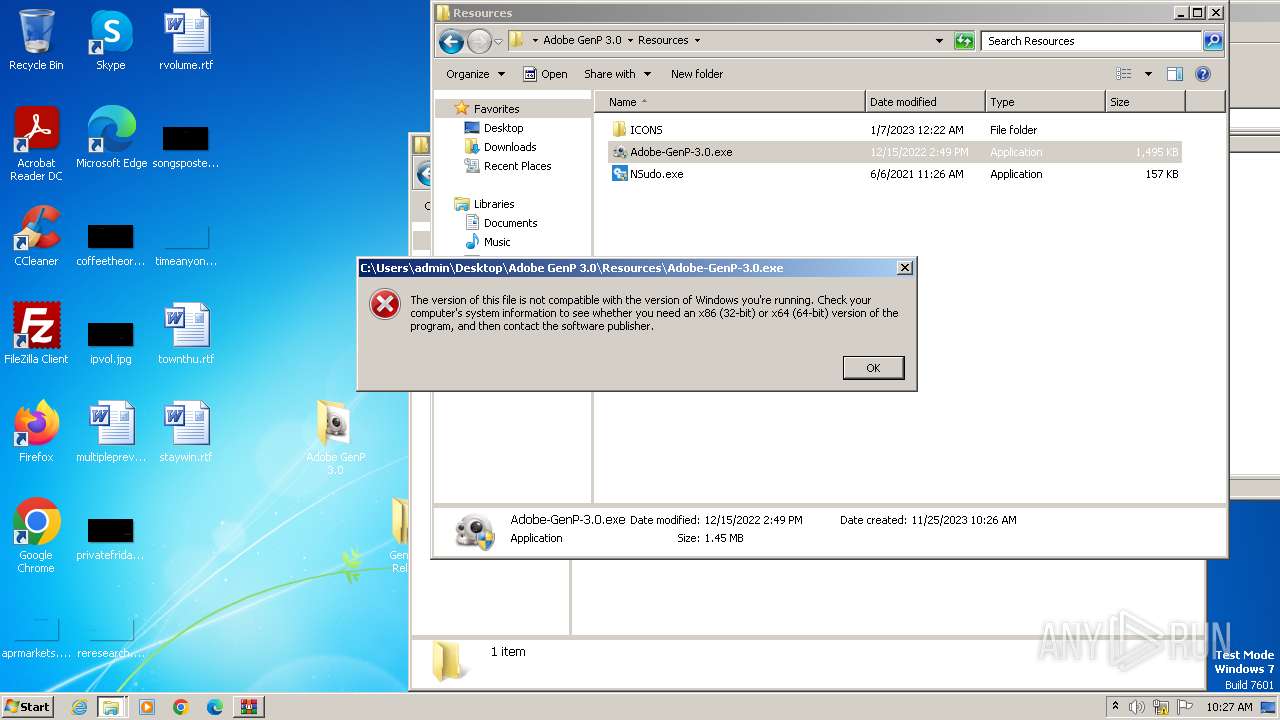
Task: Open the Recycle Bin desktop icon
Action: point(36,40)
